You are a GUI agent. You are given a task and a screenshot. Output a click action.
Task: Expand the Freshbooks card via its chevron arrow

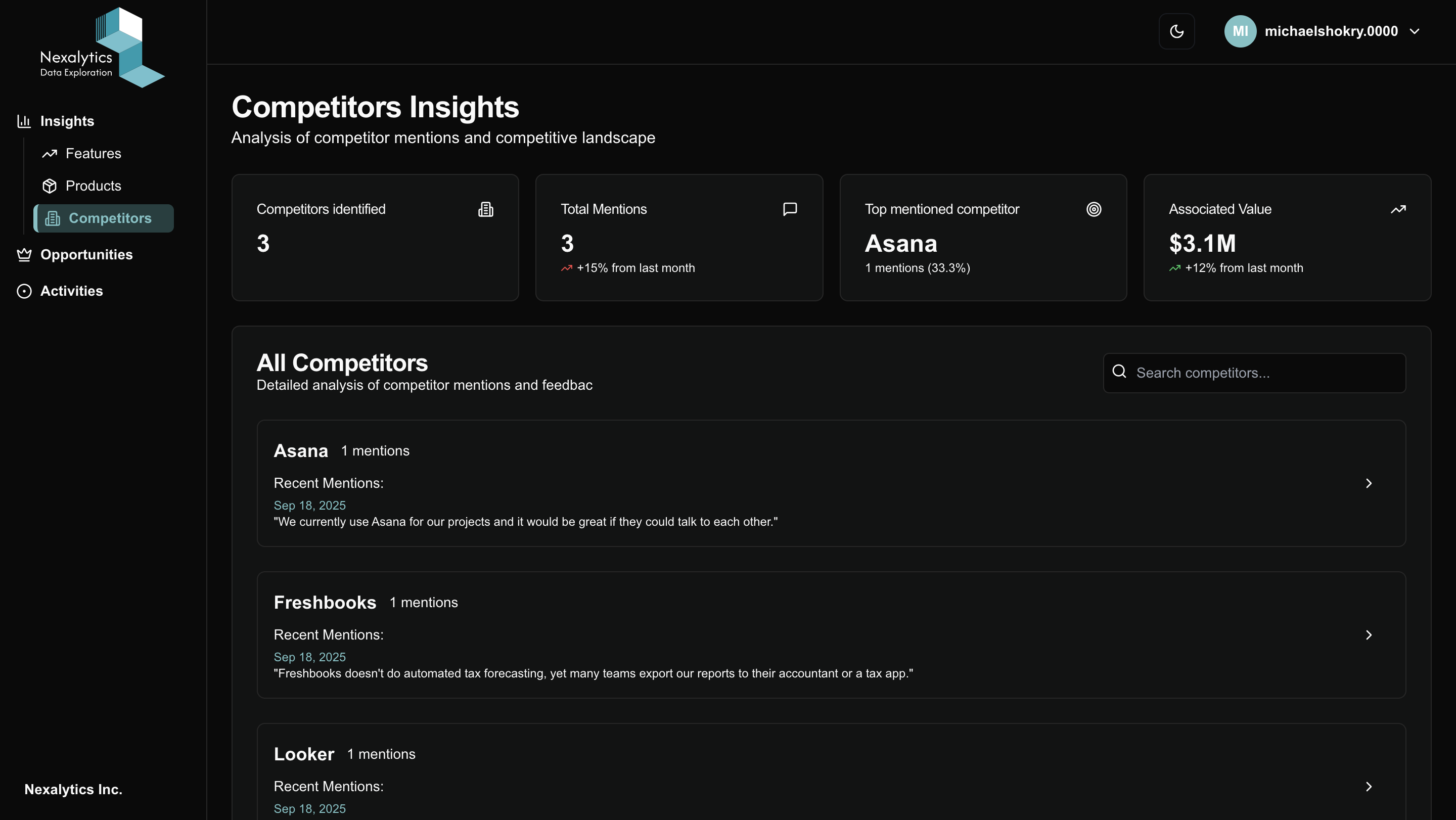coord(1369,634)
